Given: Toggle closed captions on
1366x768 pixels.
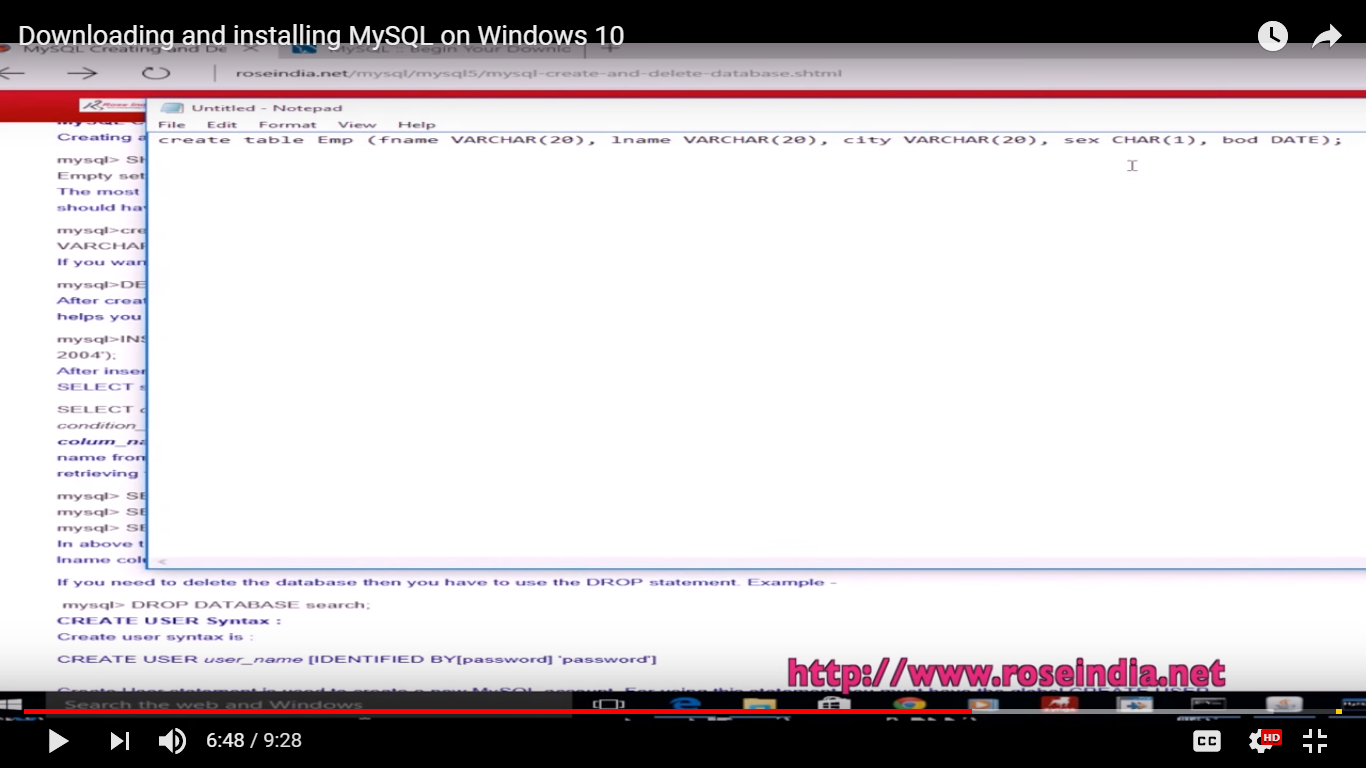Looking at the screenshot, I should (1207, 741).
